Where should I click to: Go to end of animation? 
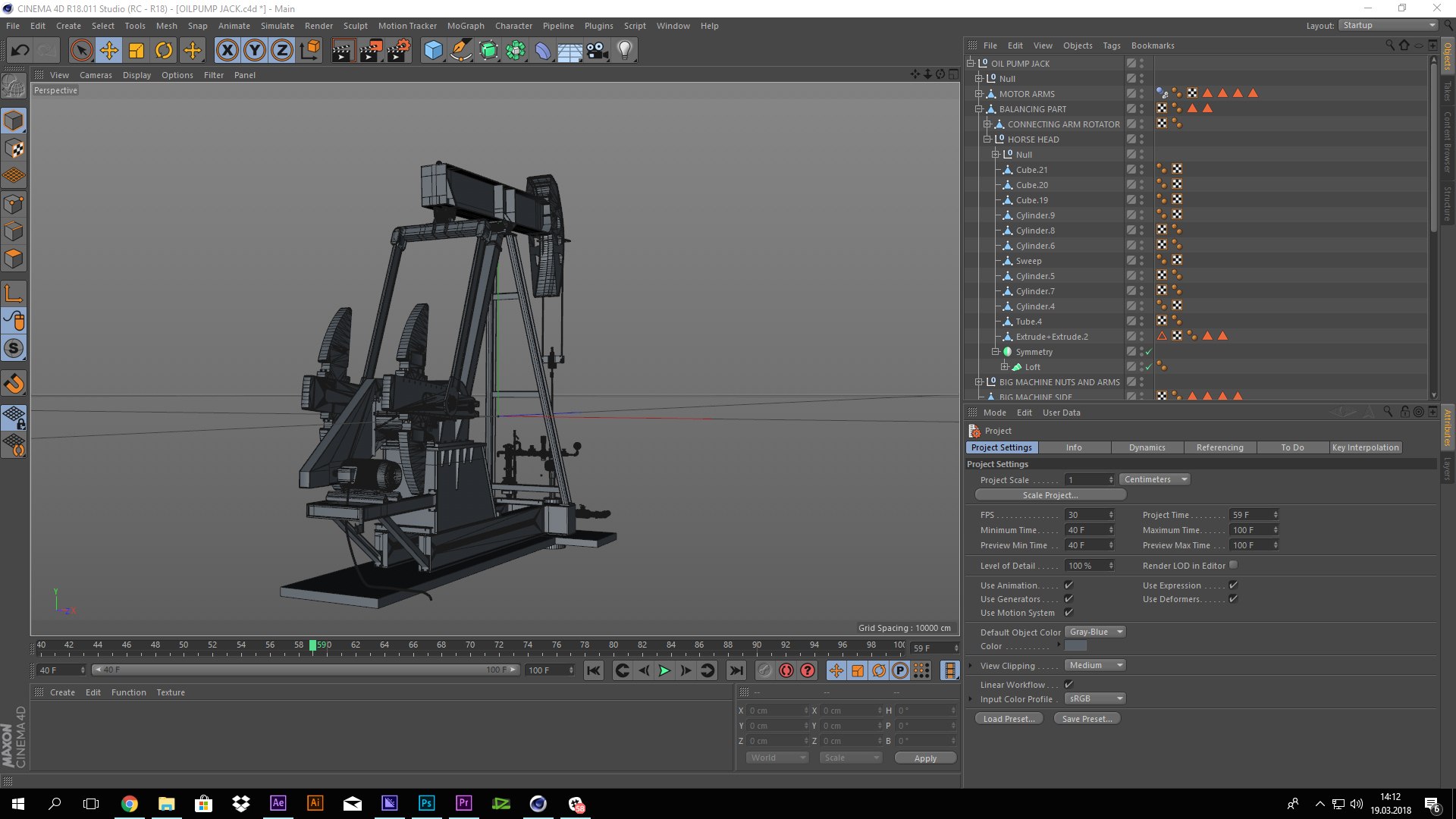[736, 670]
